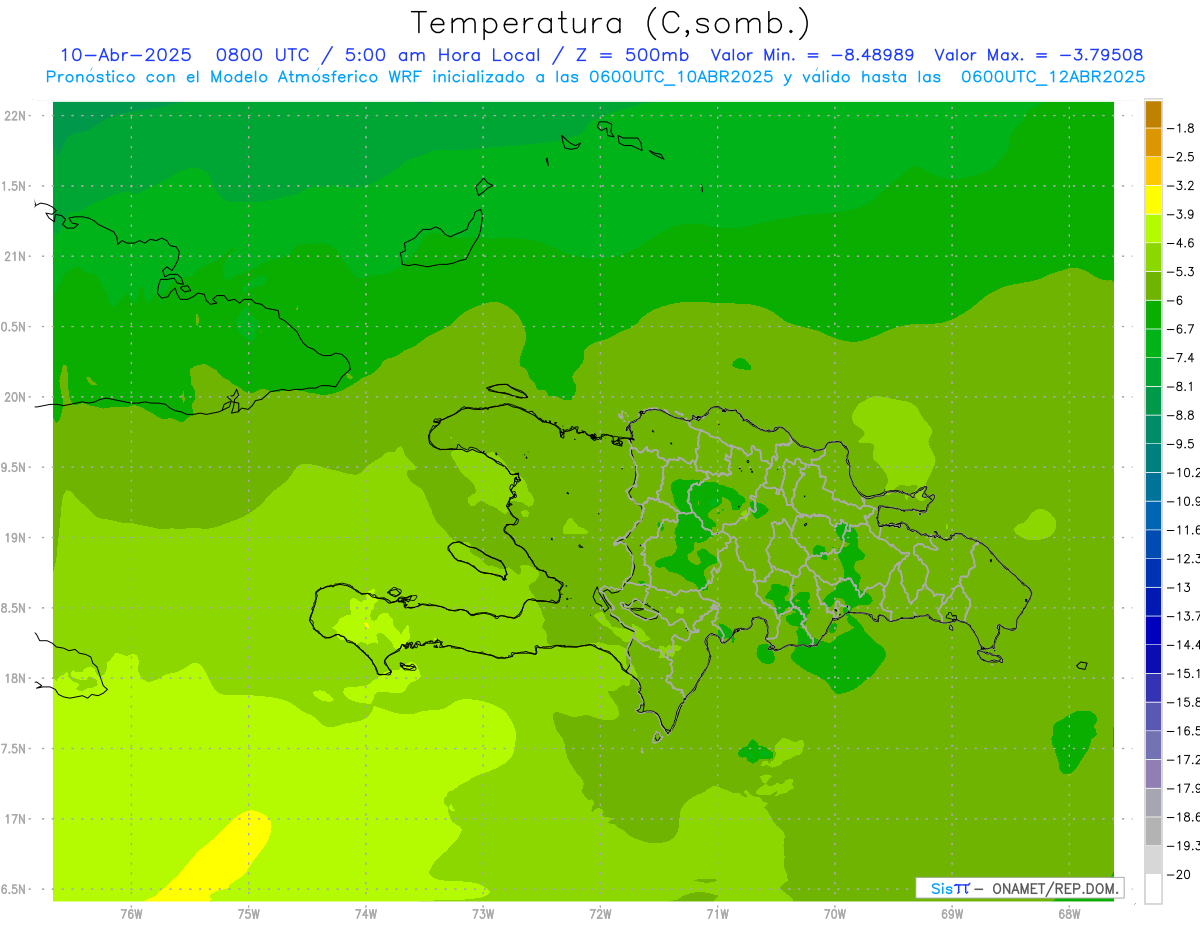Click the yellow legend swatch between -3.2 and -3.9
Screen dimensions: 1200x927
[x=1153, y=200]
